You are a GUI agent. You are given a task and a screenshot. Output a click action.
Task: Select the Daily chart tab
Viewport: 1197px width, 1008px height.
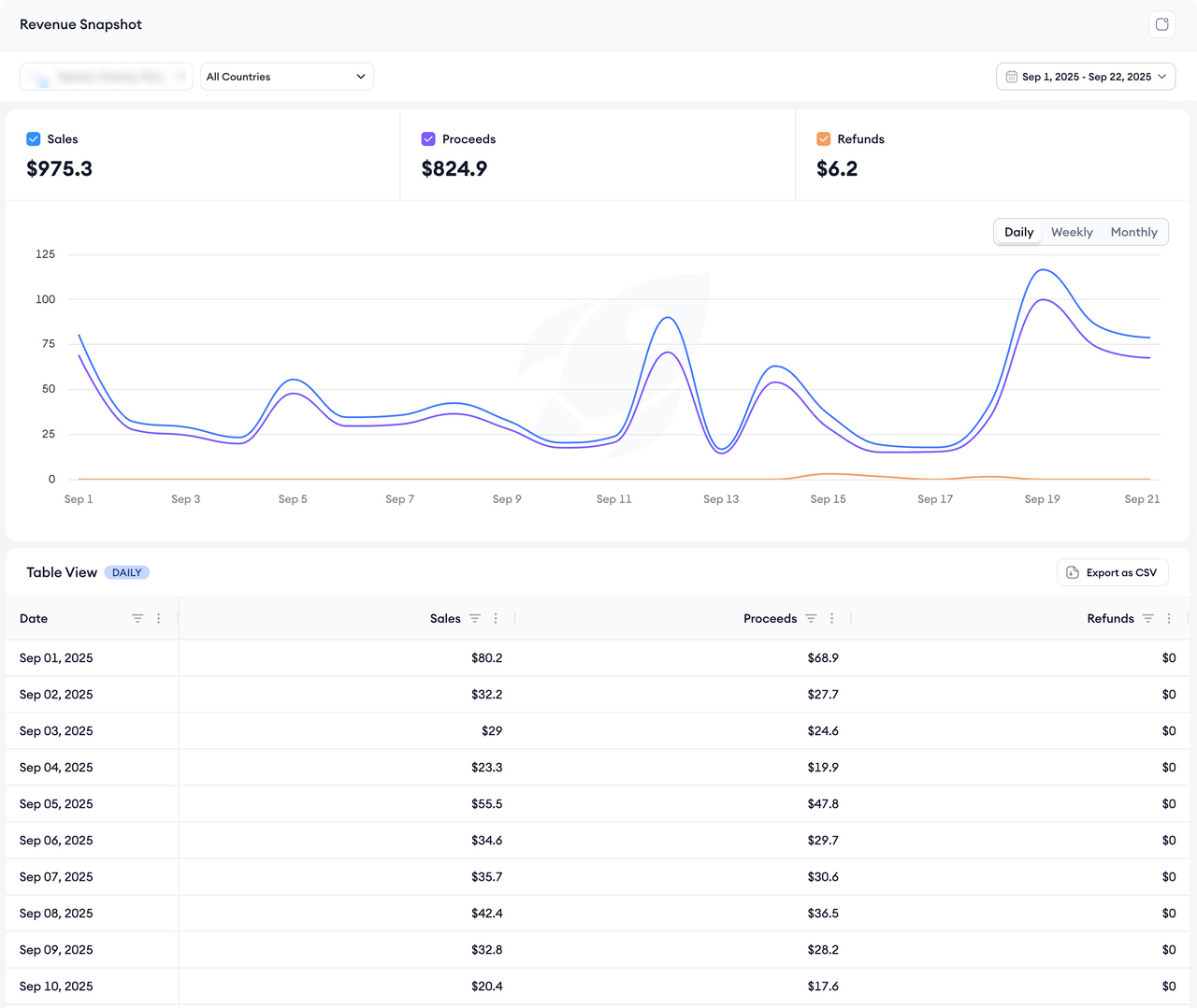[x=1018, y=233]
